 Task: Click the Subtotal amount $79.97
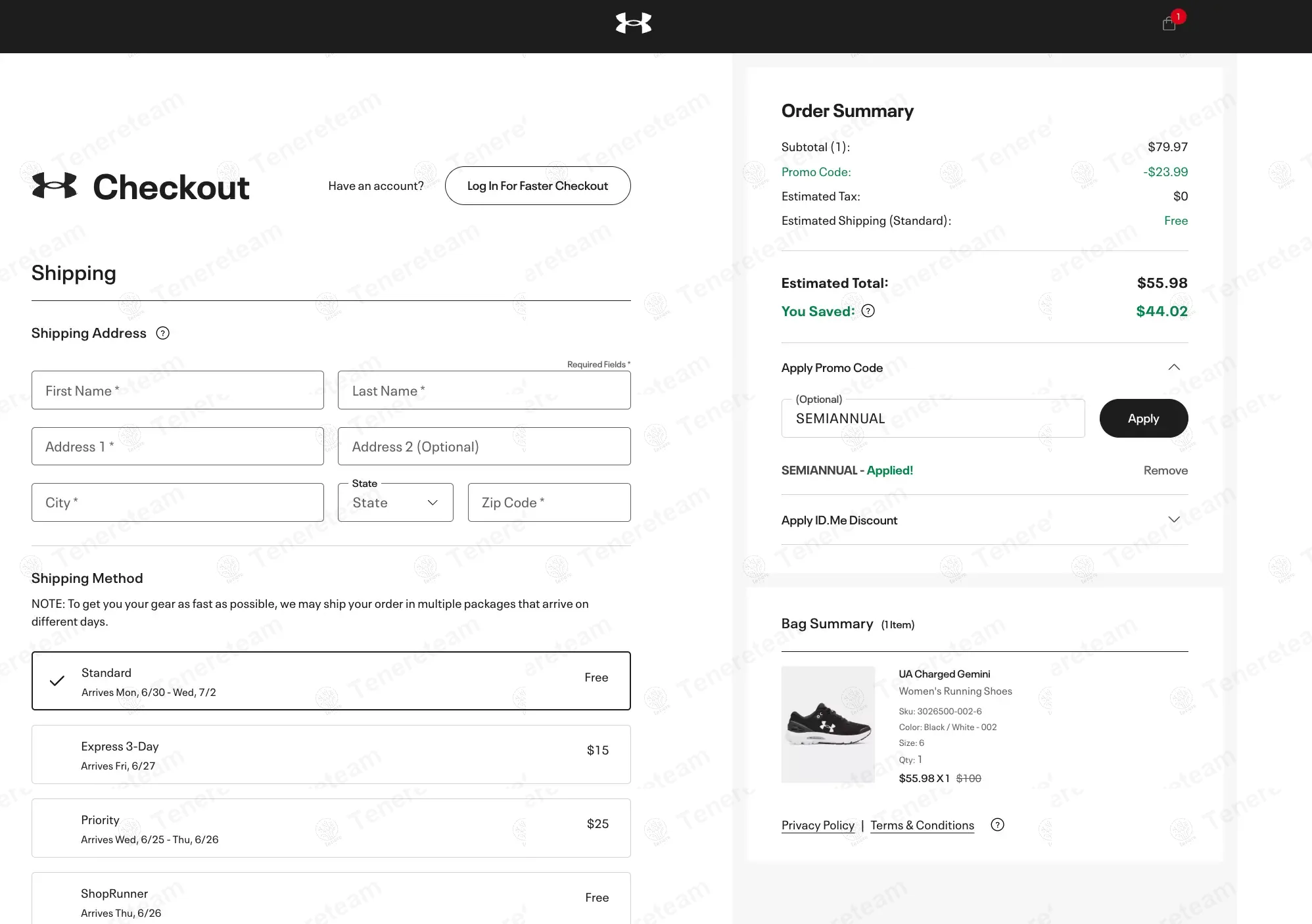[x=1168, y=147]
